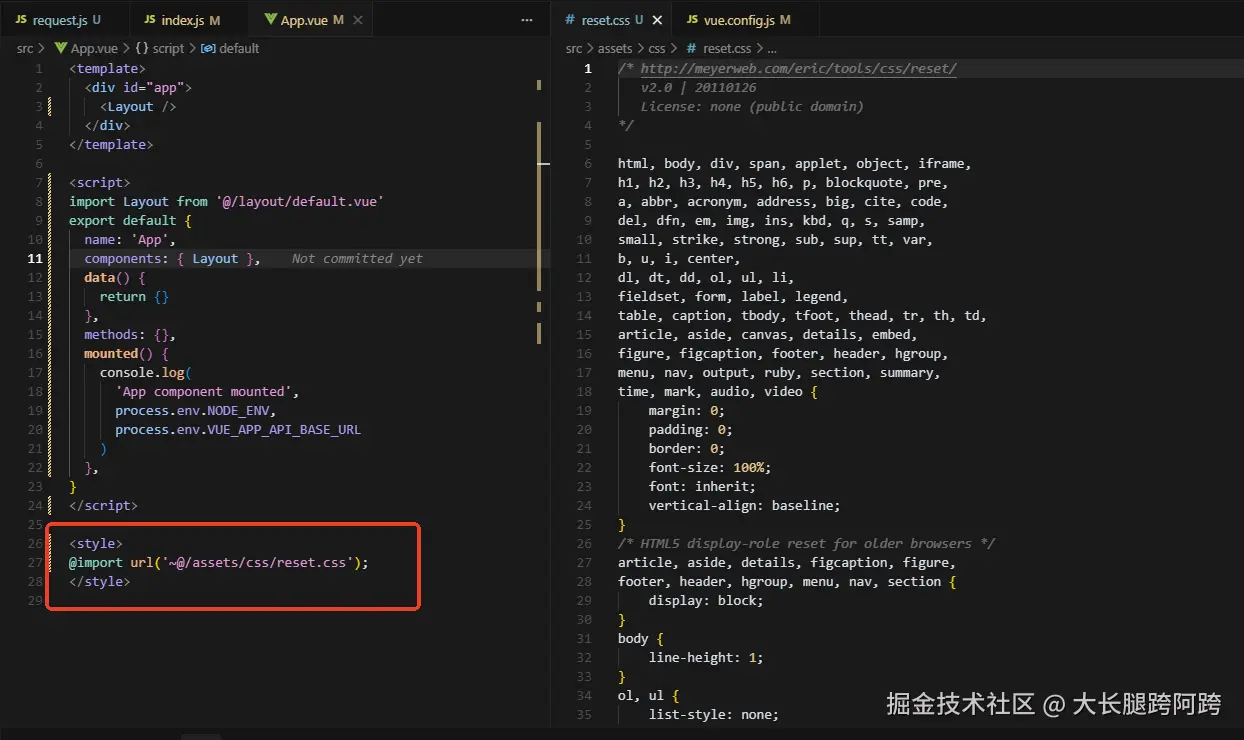The width and height of the screenshot is (1244, 740).
Task: Open the reset.css breadcrumb dropdown
Action: tap(727, 48)
